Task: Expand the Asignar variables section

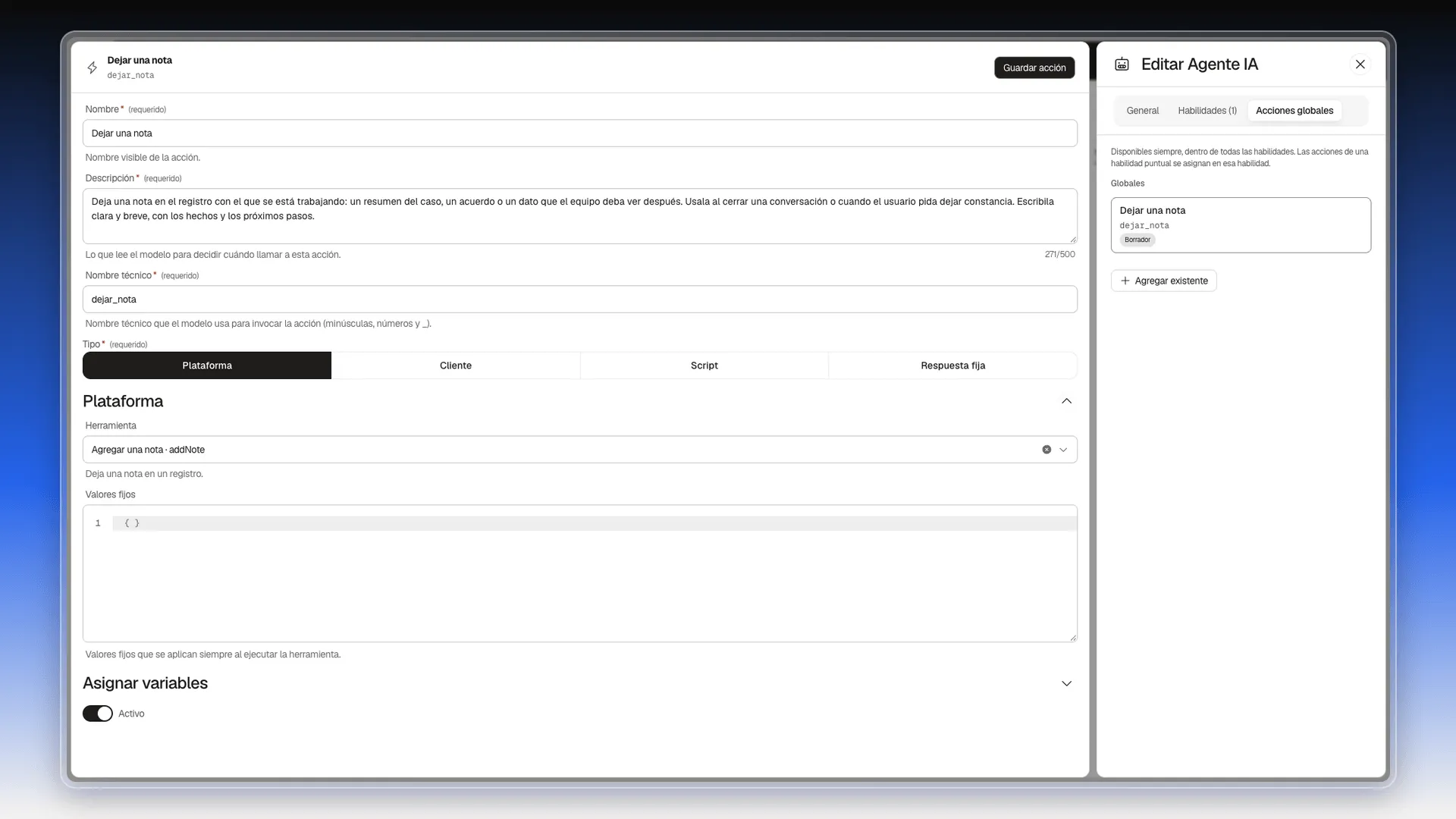Action: coord(1066,683)
